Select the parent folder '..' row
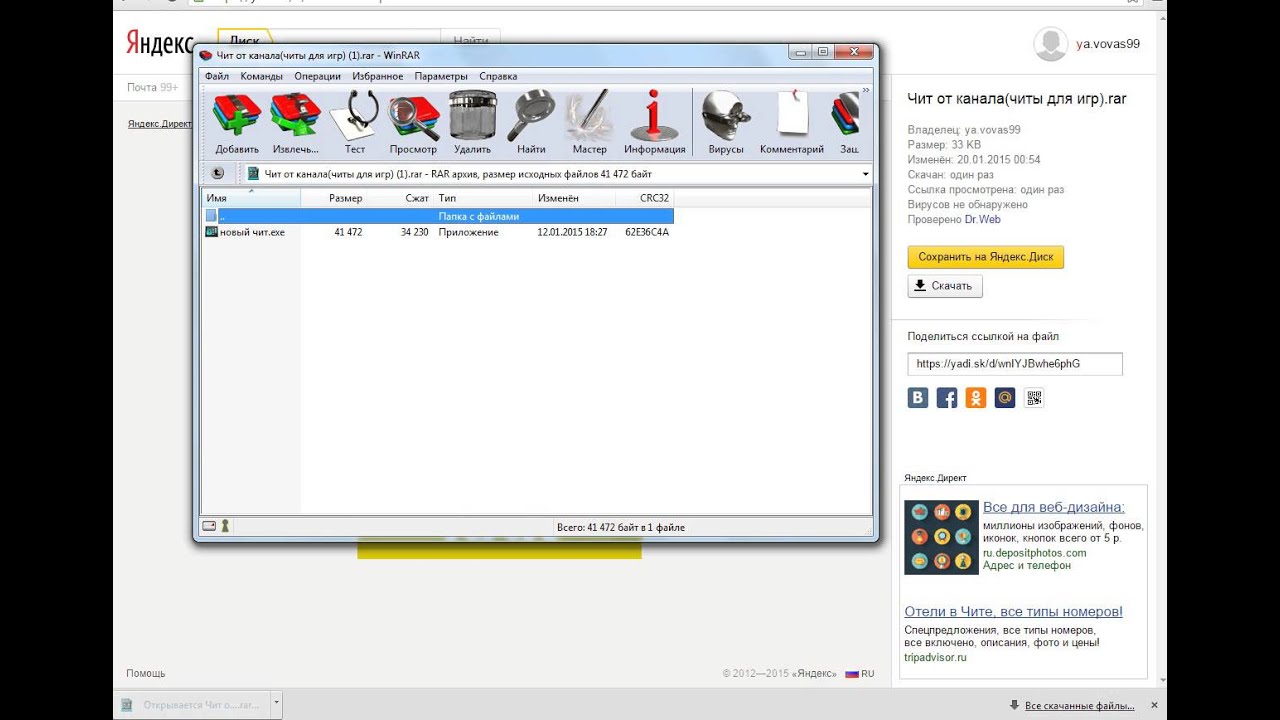Viewport: 1280px width, 720px height. pyautogui.click(x=438, y=216)
